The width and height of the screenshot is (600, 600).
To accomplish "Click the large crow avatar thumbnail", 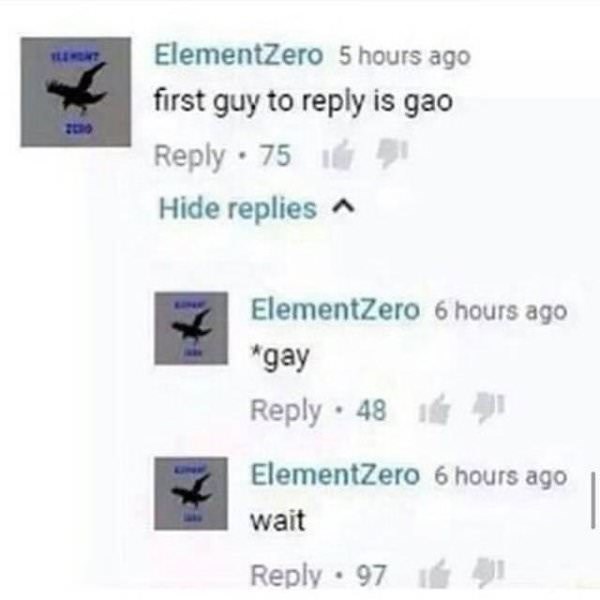I will [76, 92].
